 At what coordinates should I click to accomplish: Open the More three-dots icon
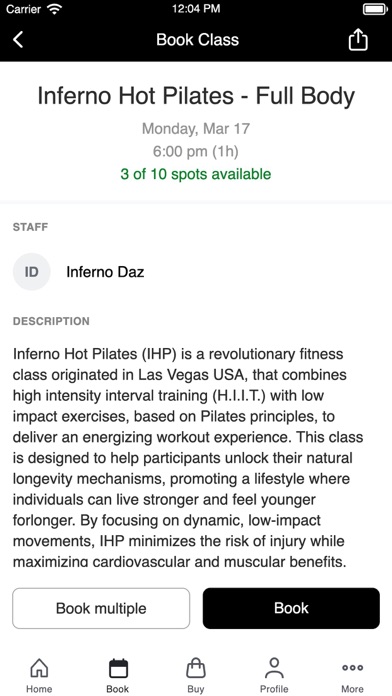point(352,667)
